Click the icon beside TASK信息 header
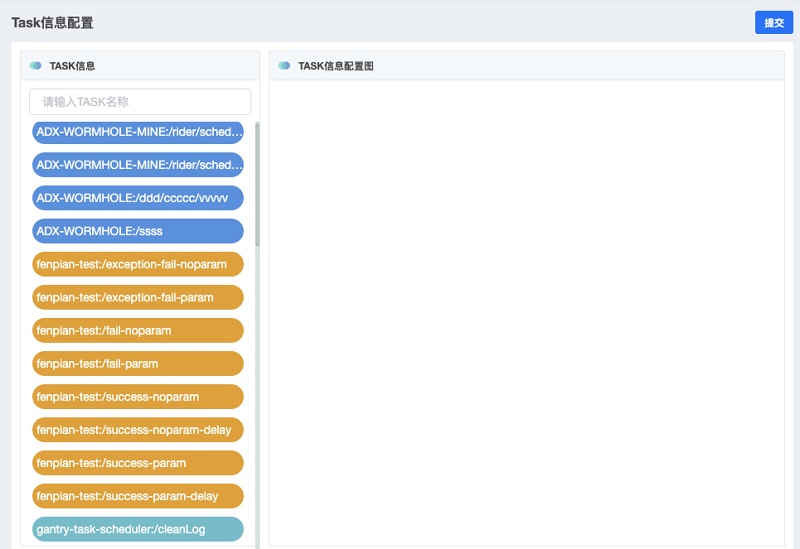 point(36,66)
